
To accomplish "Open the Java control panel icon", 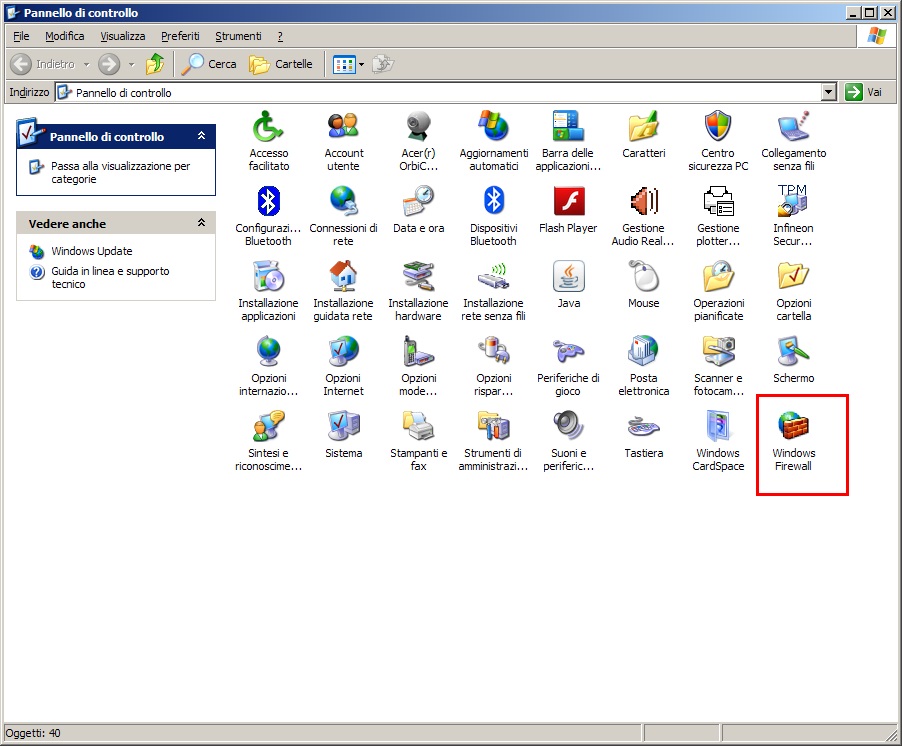I will pyautogui.click(x=568, y=278).
